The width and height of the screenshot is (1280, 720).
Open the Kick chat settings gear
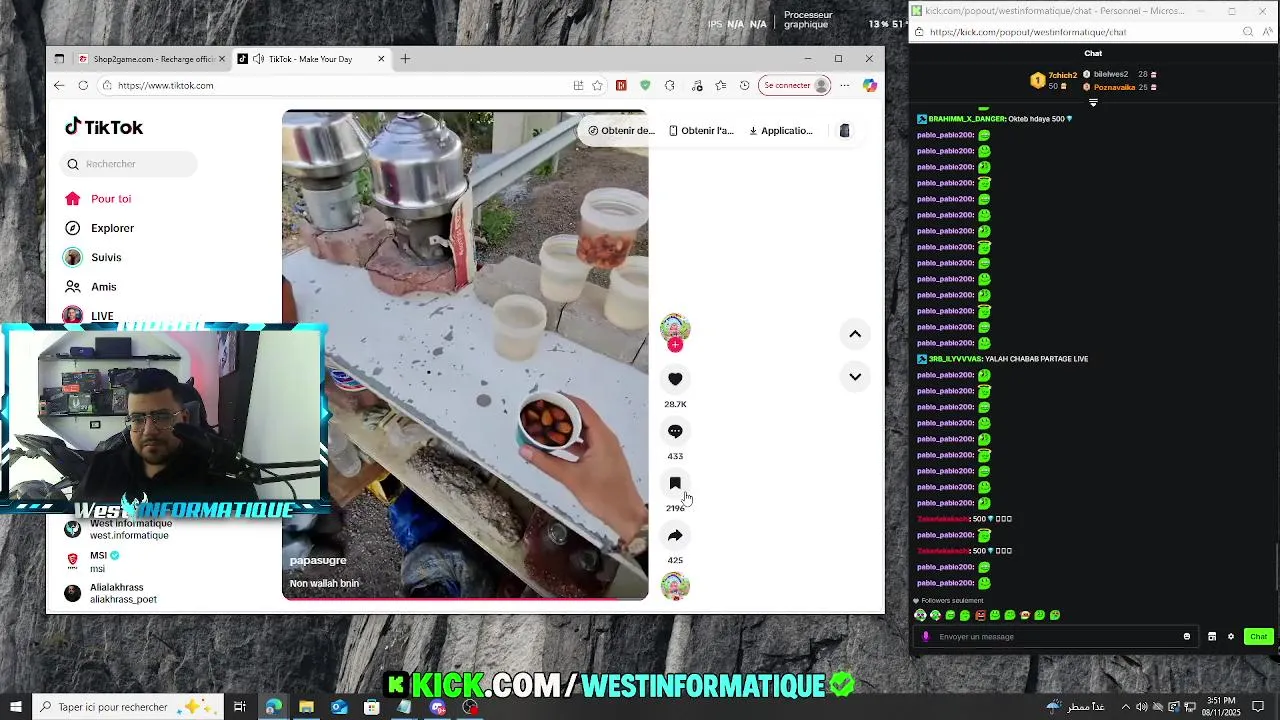click(1231, 637)
